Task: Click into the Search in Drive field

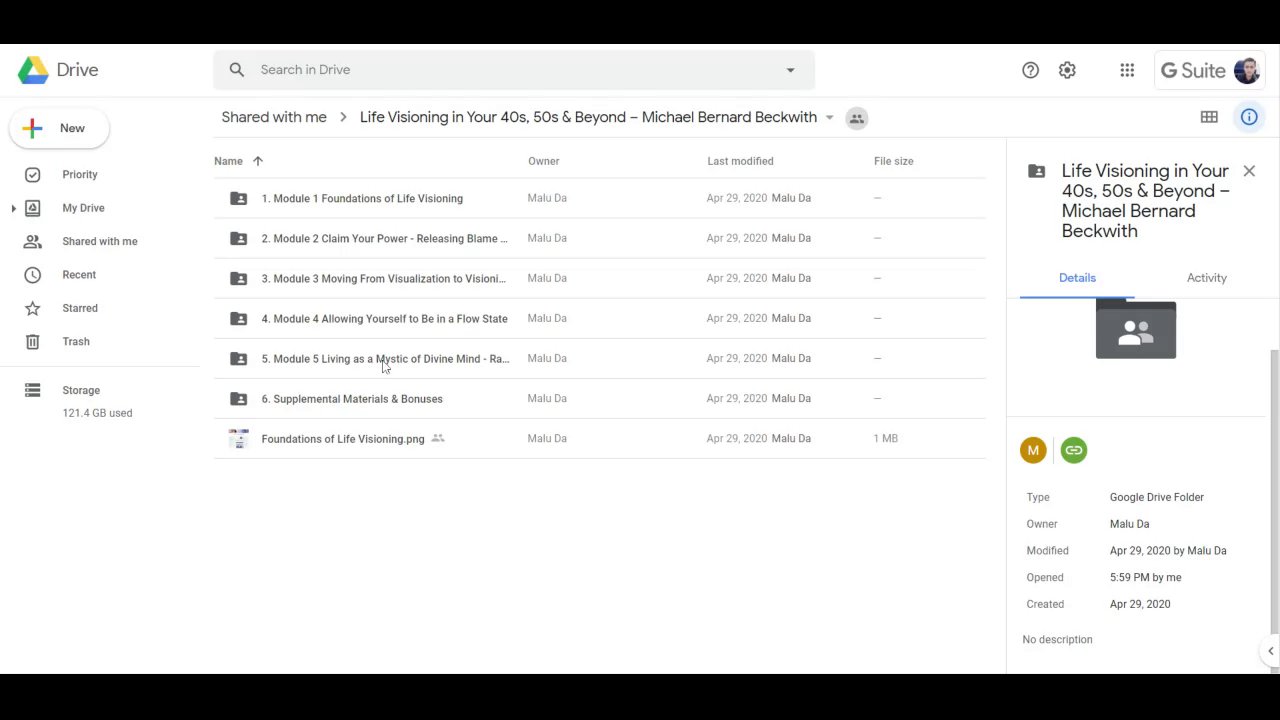Action: [514, 70]
